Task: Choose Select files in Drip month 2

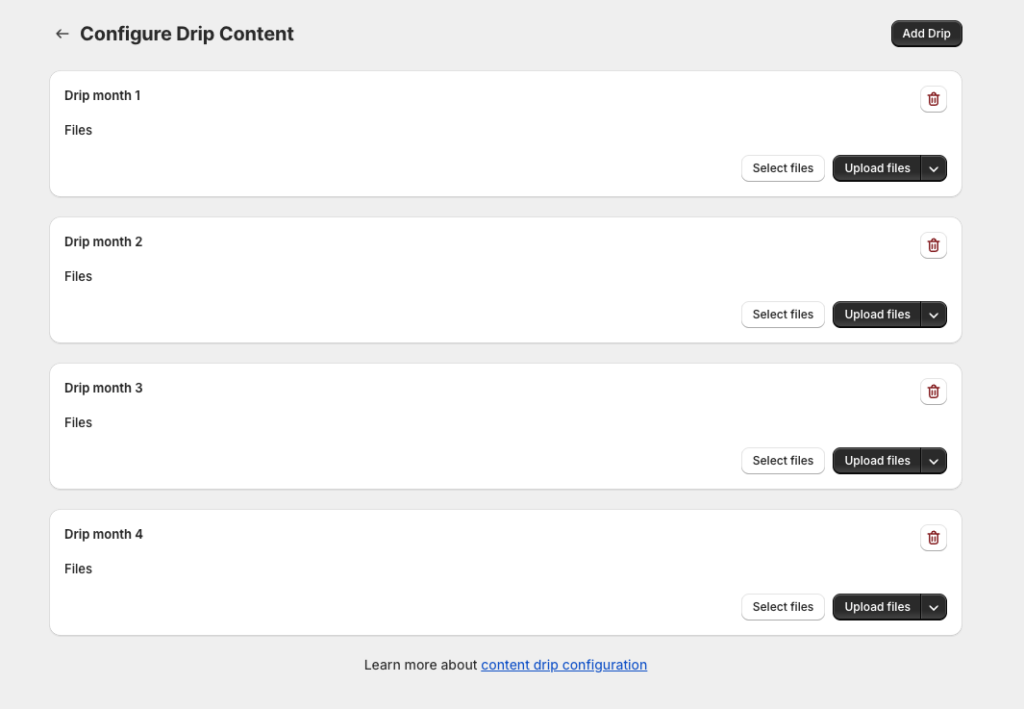Action: pyautogui.click(x=783, y=314)
